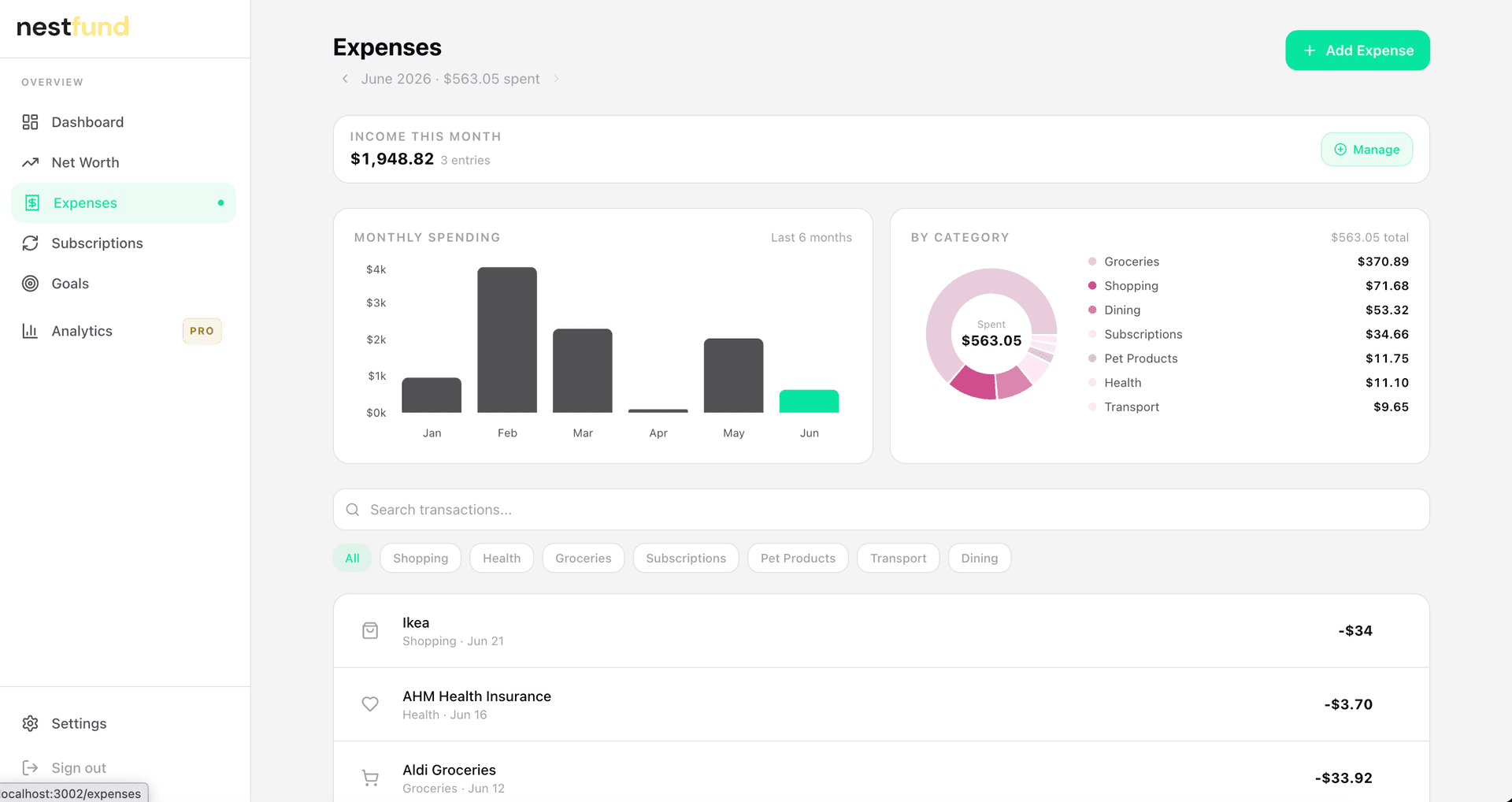Click the Shopping legend color dot

[x=1092, y=286]
